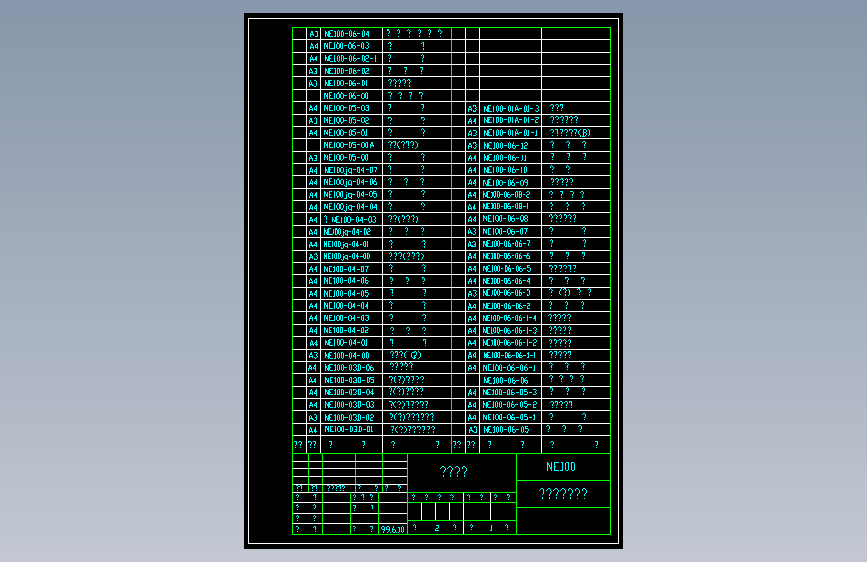Image resolution: width=867 pixels, height=562 pixels.
Task: Select the NE100-06-01 cell
Action: (352, 83)
